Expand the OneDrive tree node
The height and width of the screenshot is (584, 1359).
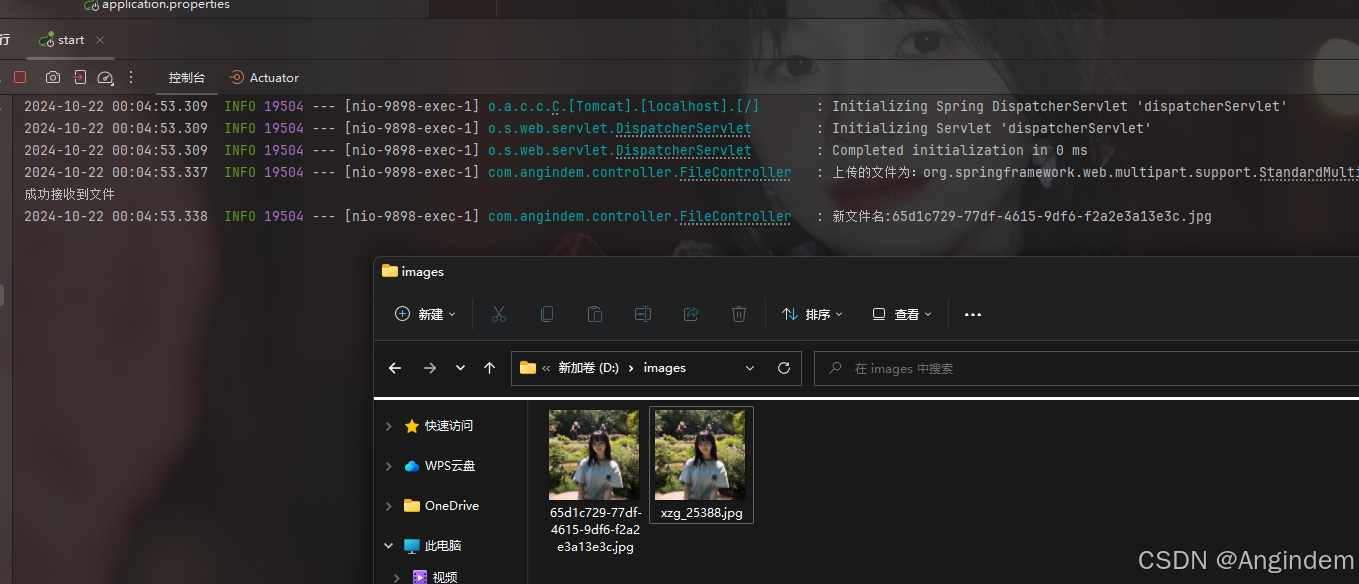click(389, 506)
